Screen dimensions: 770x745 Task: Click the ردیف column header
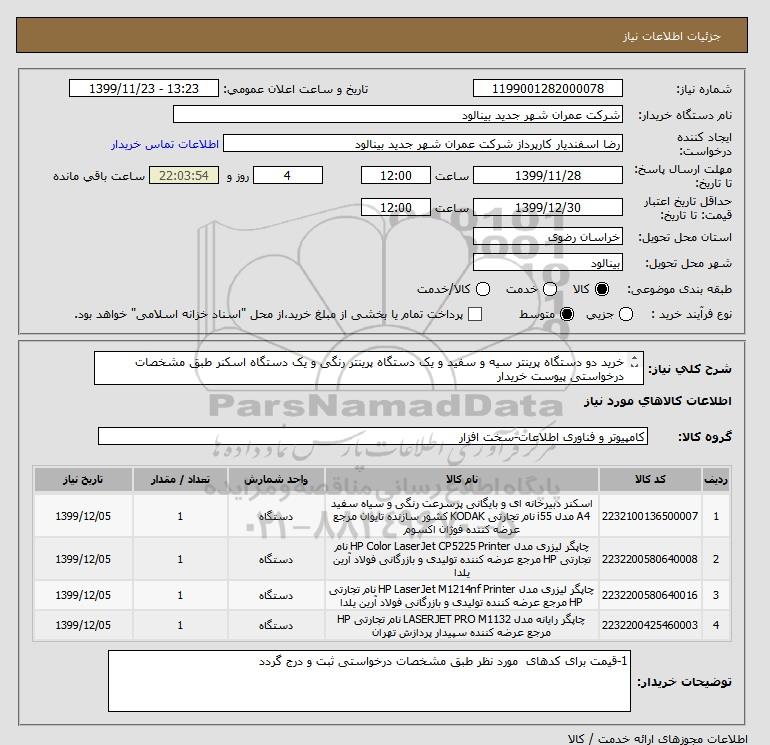[716, 479]
